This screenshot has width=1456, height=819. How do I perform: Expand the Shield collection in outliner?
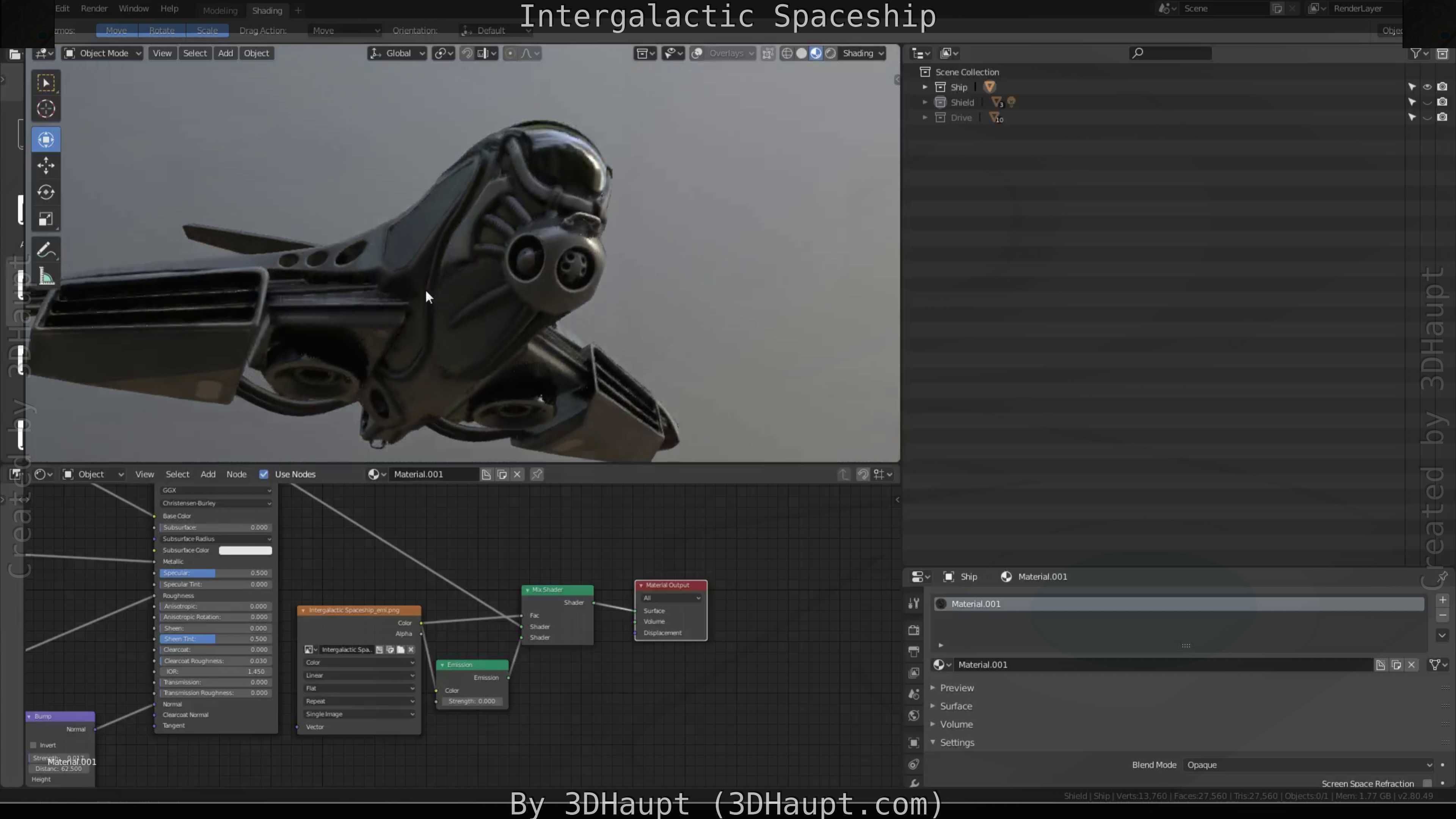tap(925, 102)
